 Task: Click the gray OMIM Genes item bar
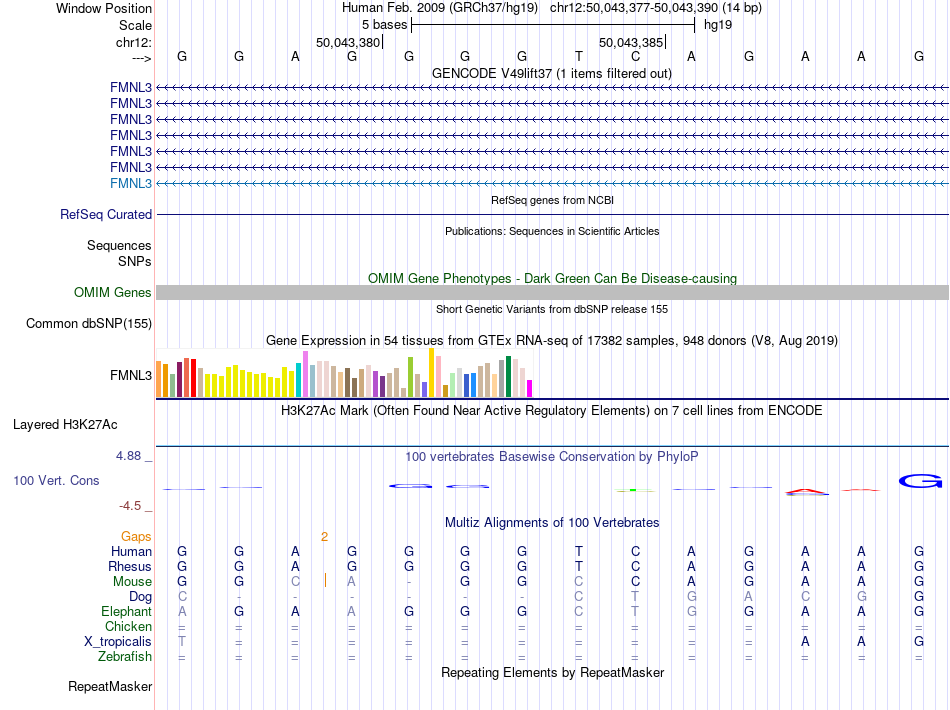tap(552, 293)
